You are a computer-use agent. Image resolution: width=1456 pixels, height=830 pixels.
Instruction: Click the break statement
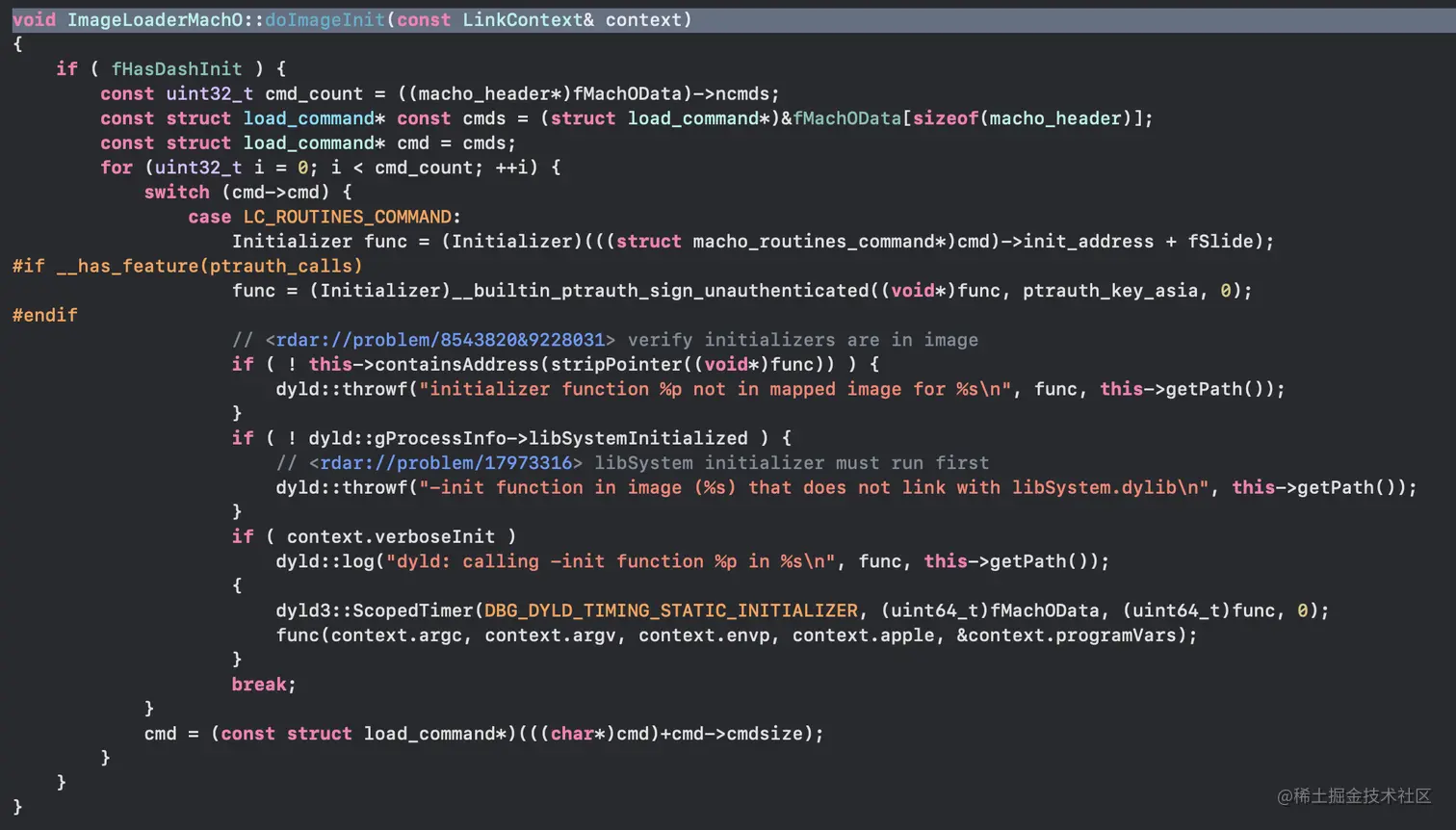click(x=264, y=685)
